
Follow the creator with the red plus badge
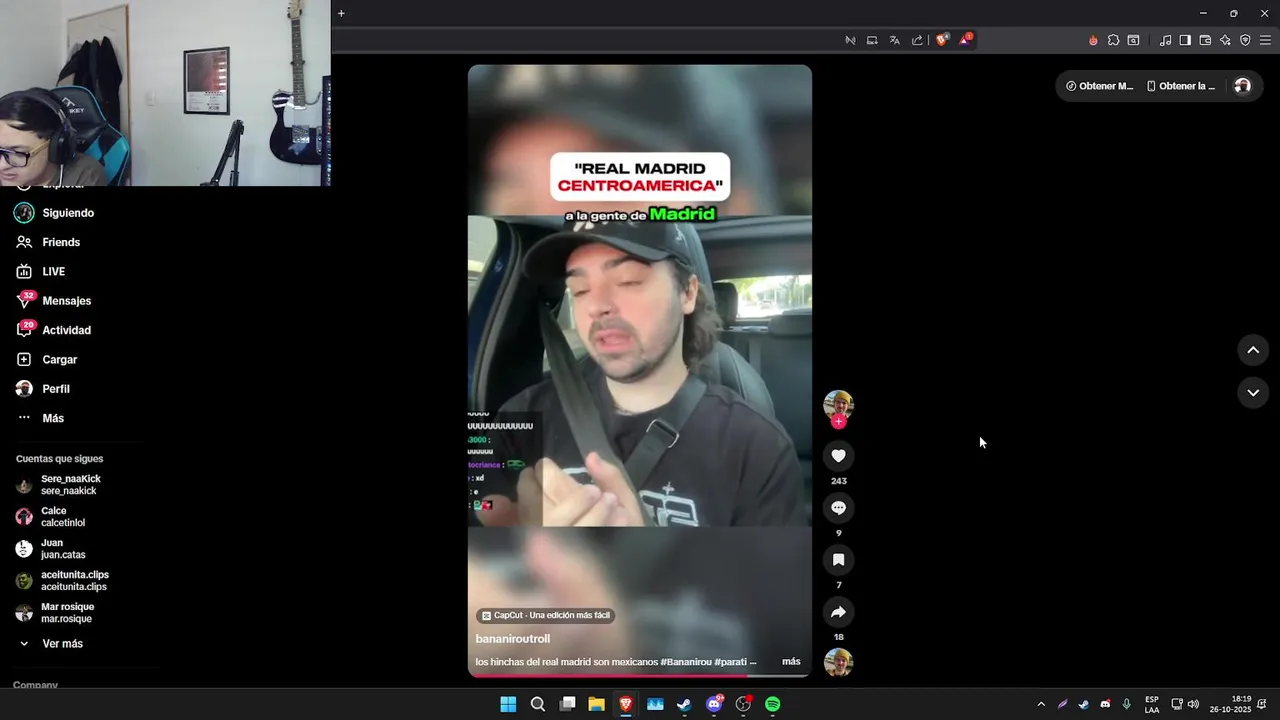(838, 422)
